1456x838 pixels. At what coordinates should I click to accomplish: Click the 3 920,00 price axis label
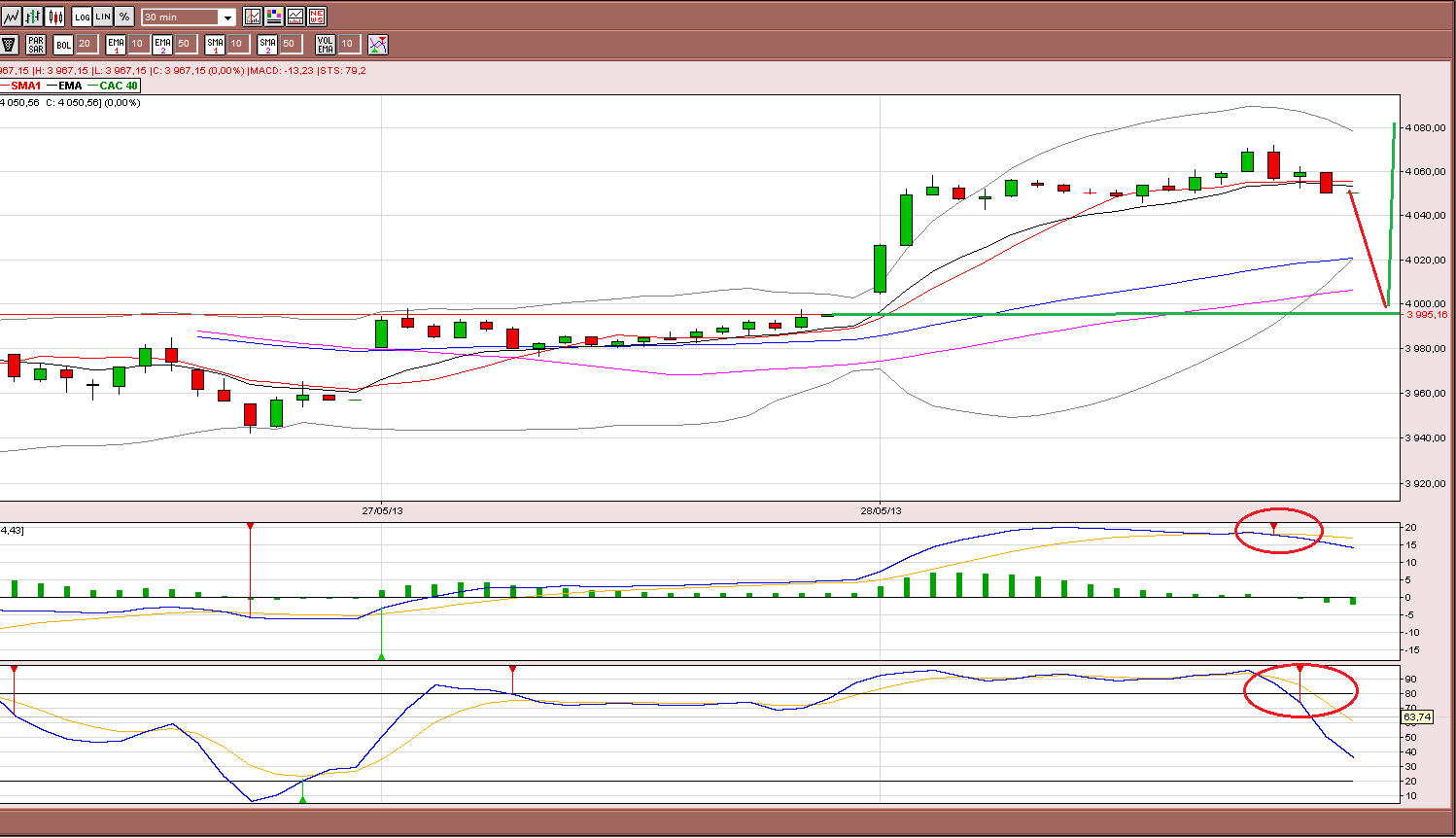(1425, 483)
